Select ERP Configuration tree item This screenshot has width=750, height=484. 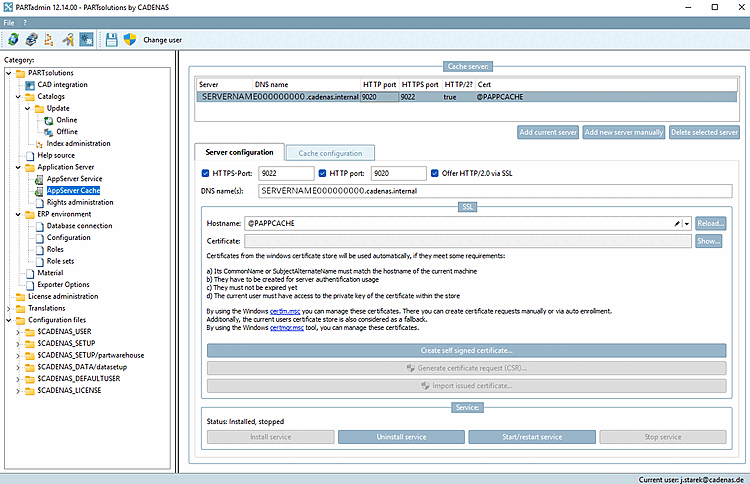click(x=68, y=238)
